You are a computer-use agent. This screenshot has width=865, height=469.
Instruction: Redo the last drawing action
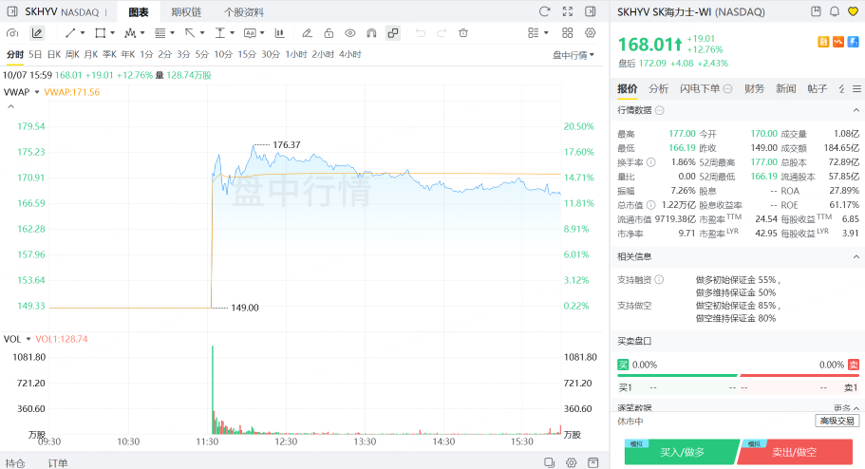click(441, 33)
